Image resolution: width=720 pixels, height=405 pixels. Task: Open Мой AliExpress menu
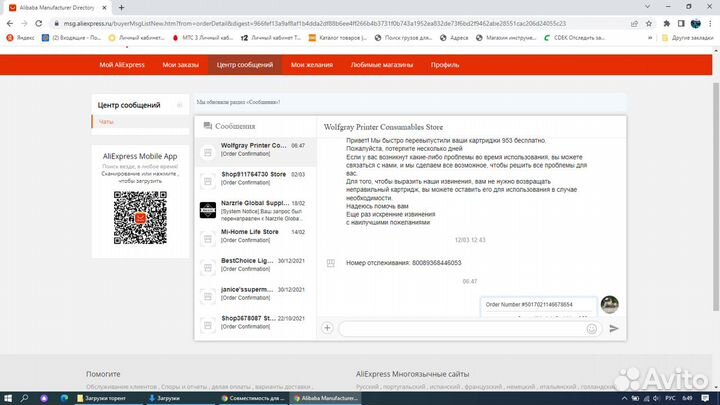[x=122, y=65]
